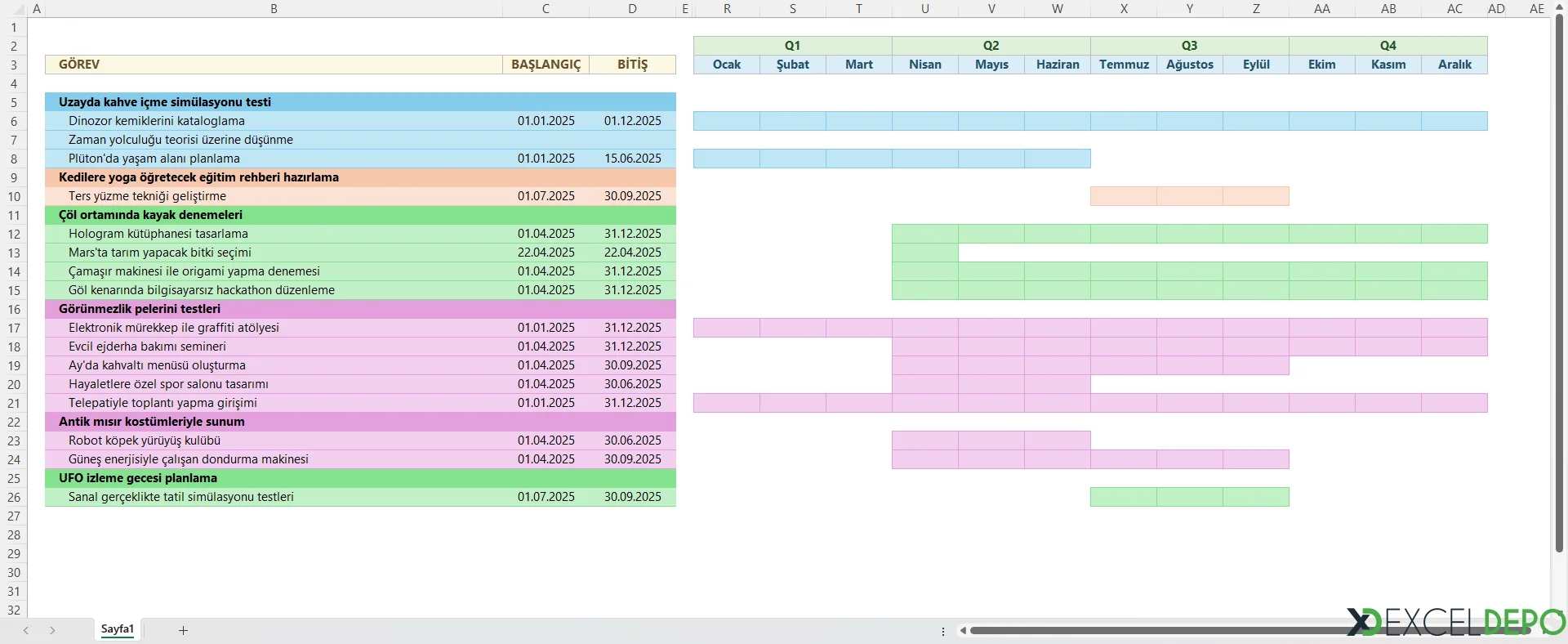
Task: Select the orange Temmuz bar for row 10
Action: [x=1124, y=196]
